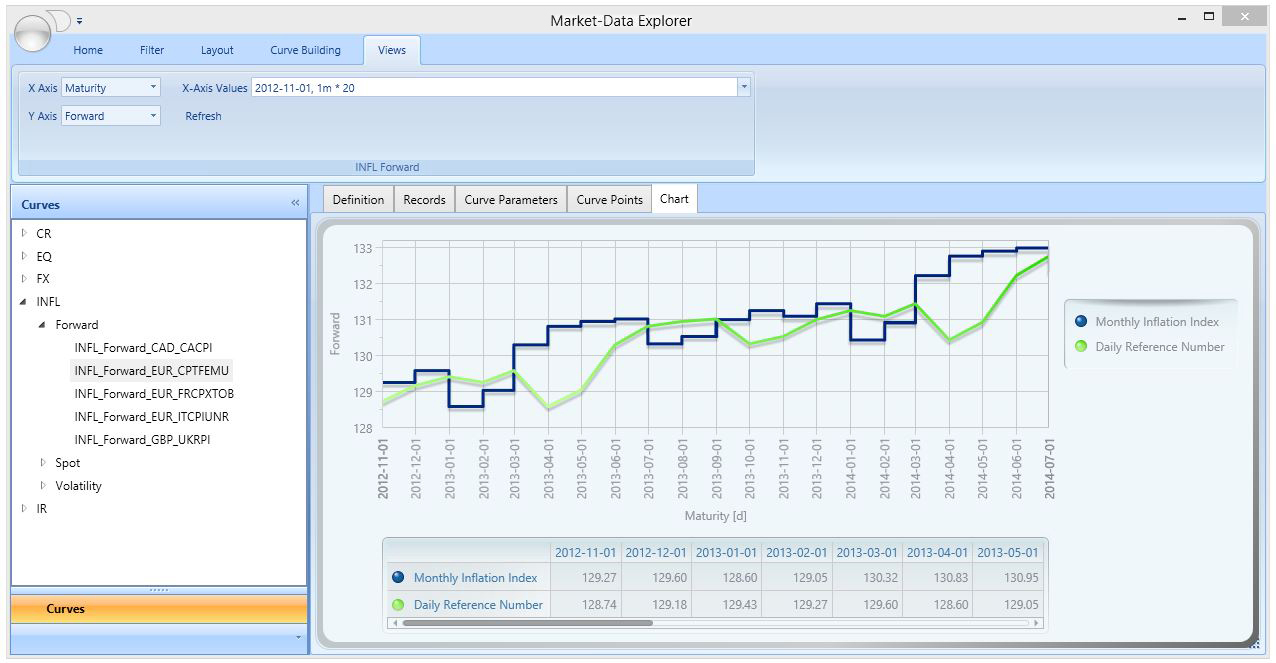Image resolution: width=1276 pixels, height=663 pixels.
Task: Click blue Monthly Inflation Index legend marker
Action: [1081, 322]
